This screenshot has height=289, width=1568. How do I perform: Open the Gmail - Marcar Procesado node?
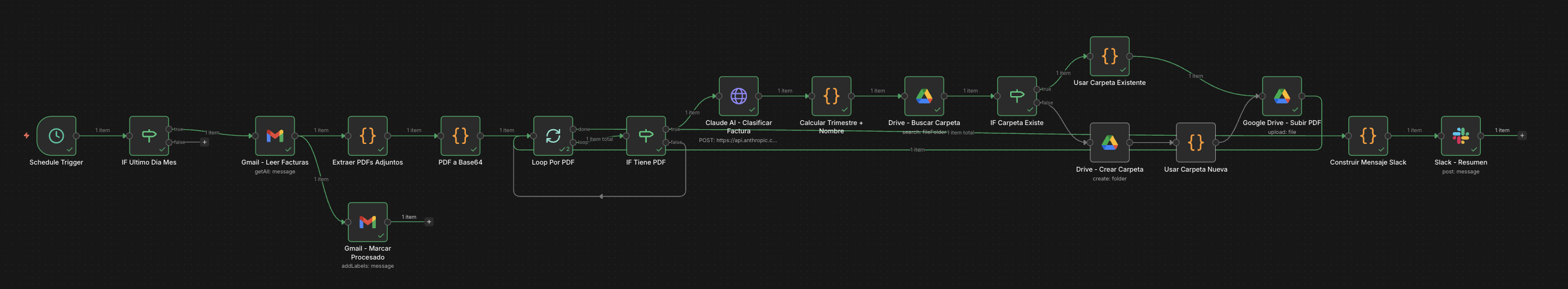point(367,222)
